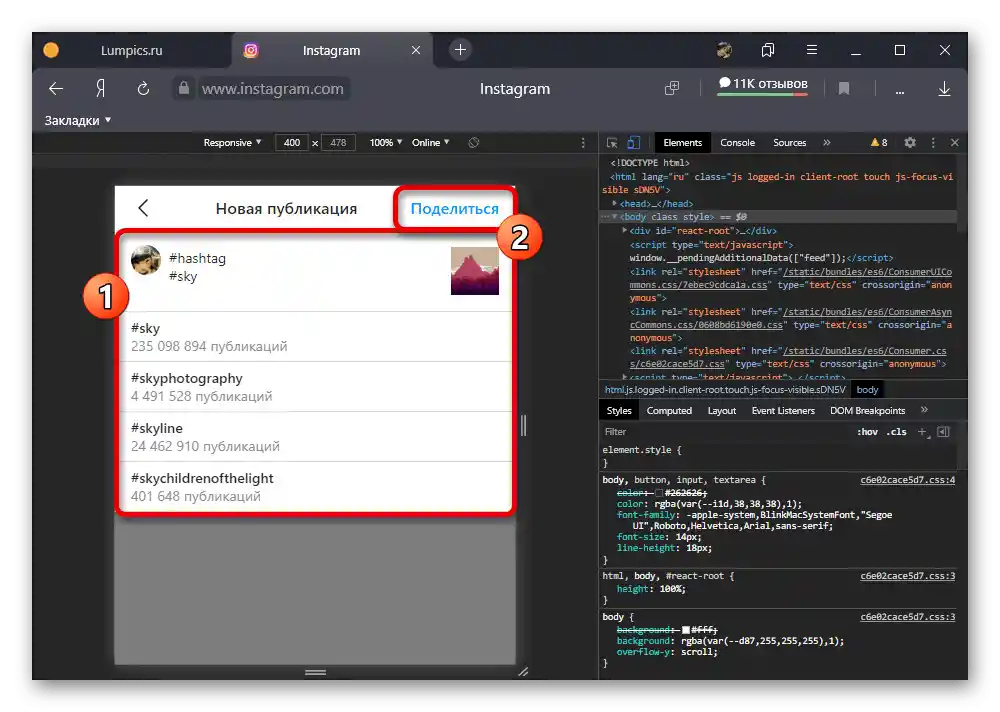Select the #skychildrenofthelight hashtag suggestion

(x=316, y=487)
